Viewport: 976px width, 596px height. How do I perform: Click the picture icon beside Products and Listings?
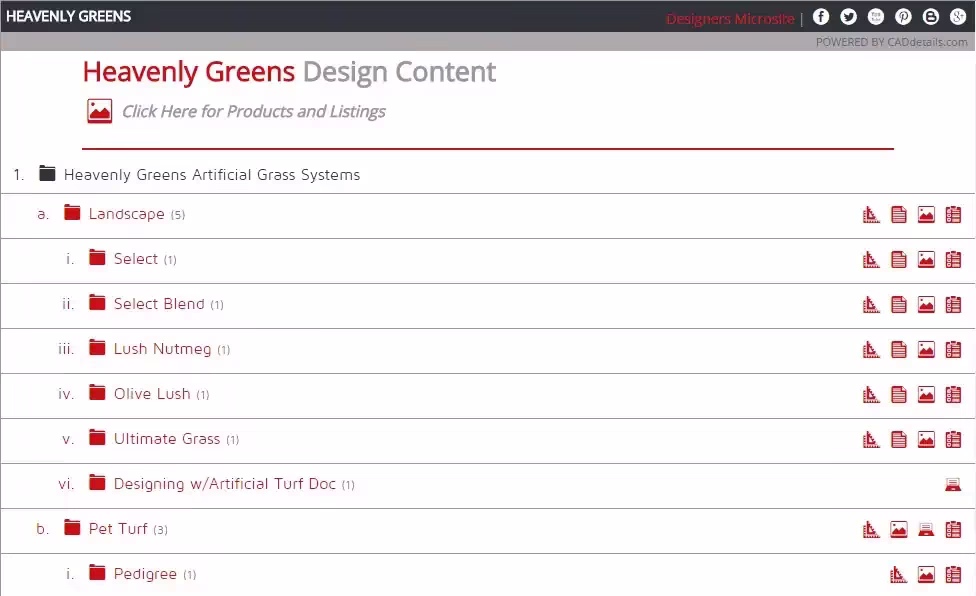(100, 111)
